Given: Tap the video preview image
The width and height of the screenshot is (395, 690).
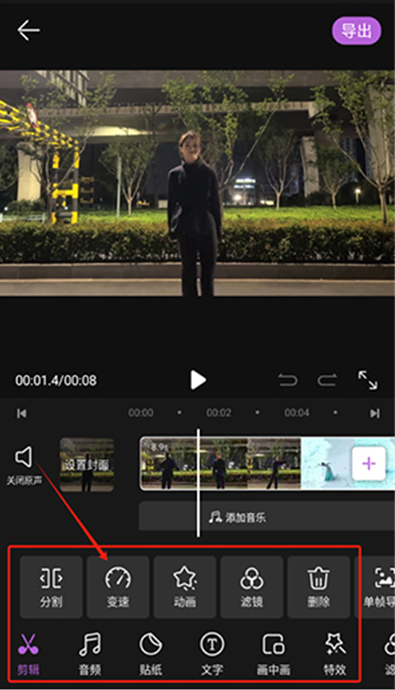Looking at the screenshot, I should (x=198, y=183).
